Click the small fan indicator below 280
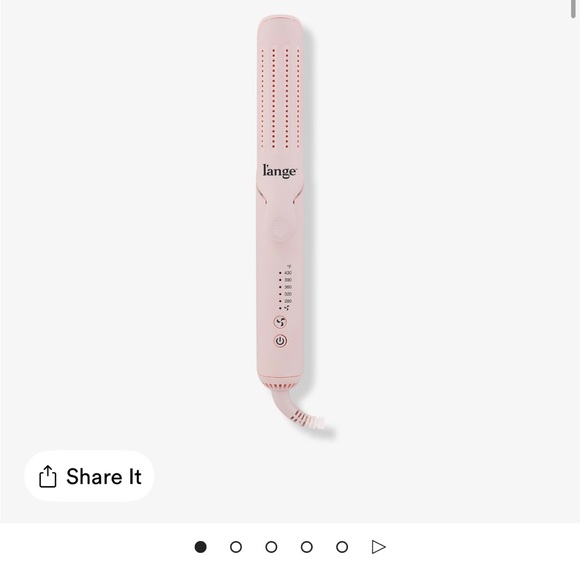This screenshot has height=580, width=580. [287, 308]
